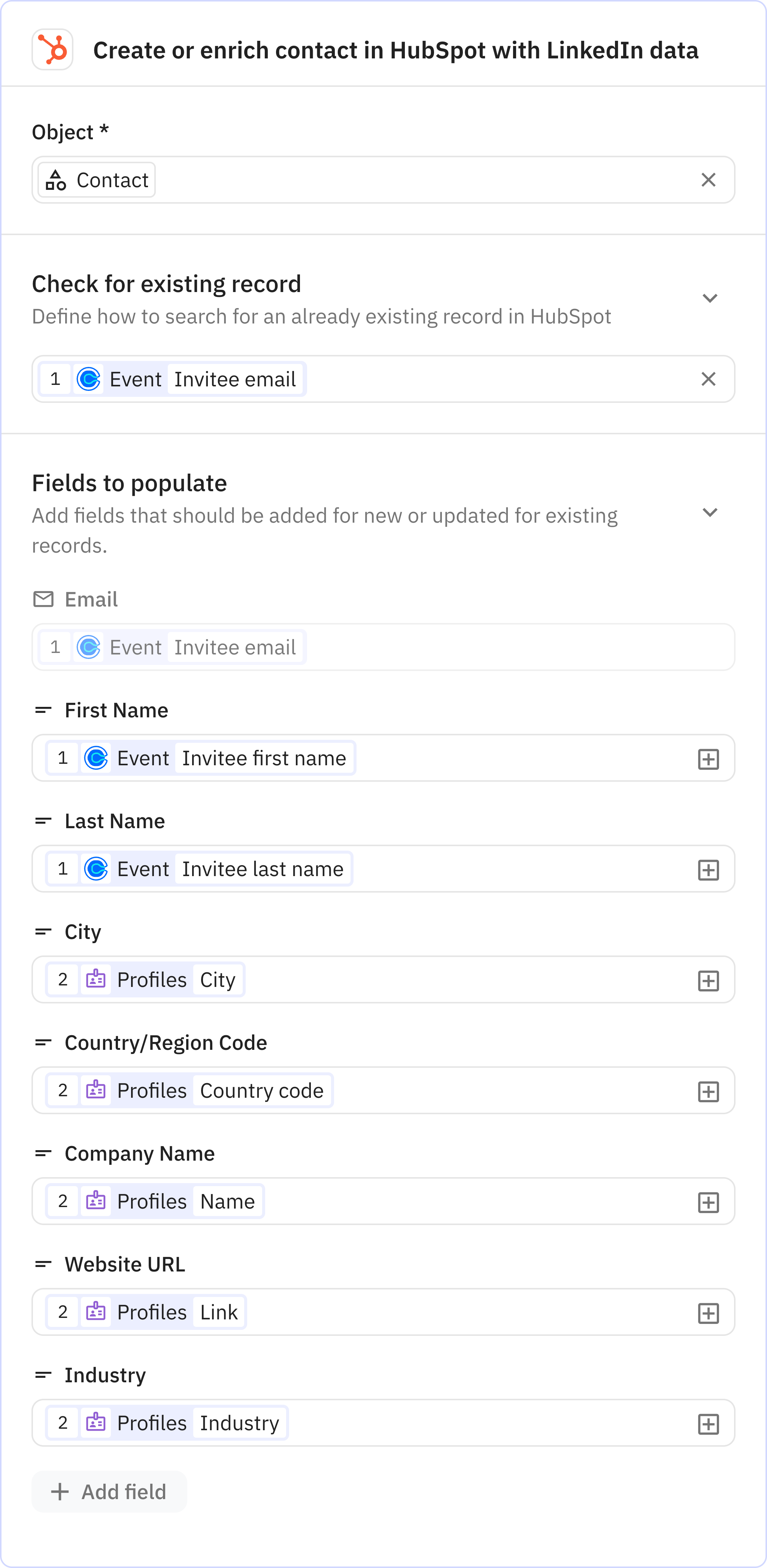Click the 'Fields to populate' heading
This screenshot has width=767, height=1568.
[x=130, y=483]
